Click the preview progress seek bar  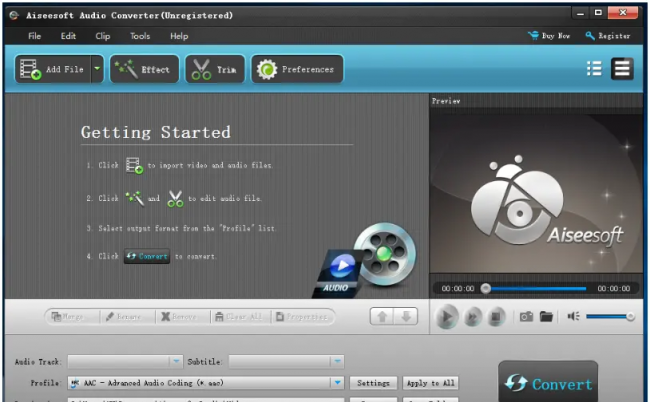coord(535,288)
